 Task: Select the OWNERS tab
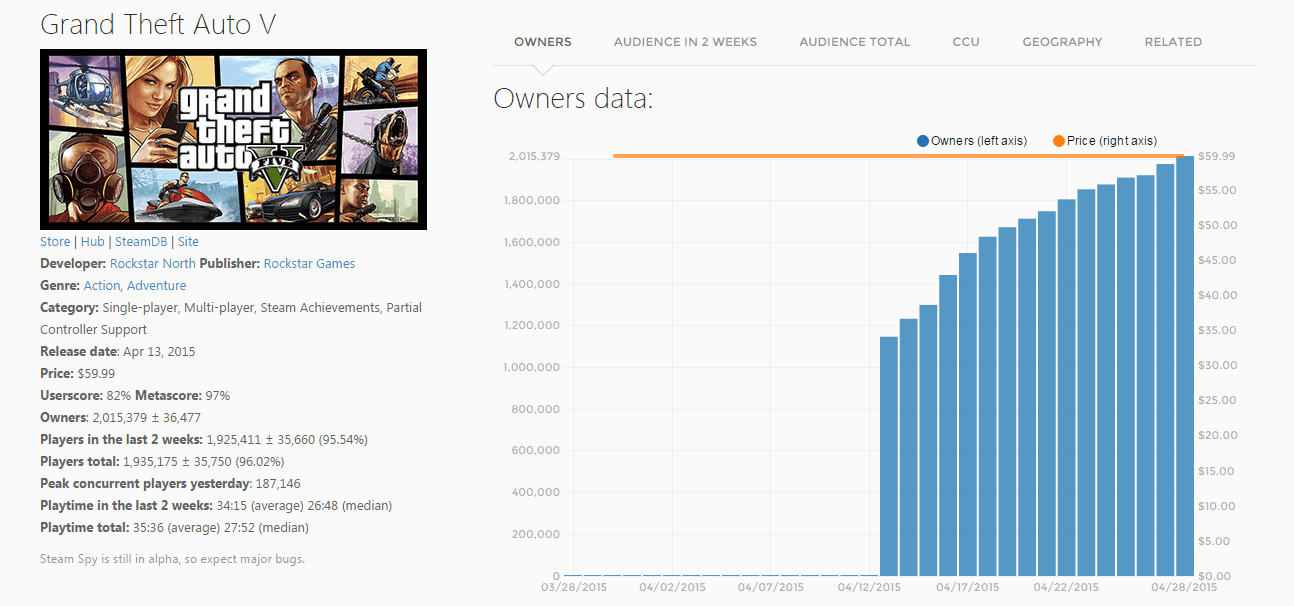click(x=542, y=41)
